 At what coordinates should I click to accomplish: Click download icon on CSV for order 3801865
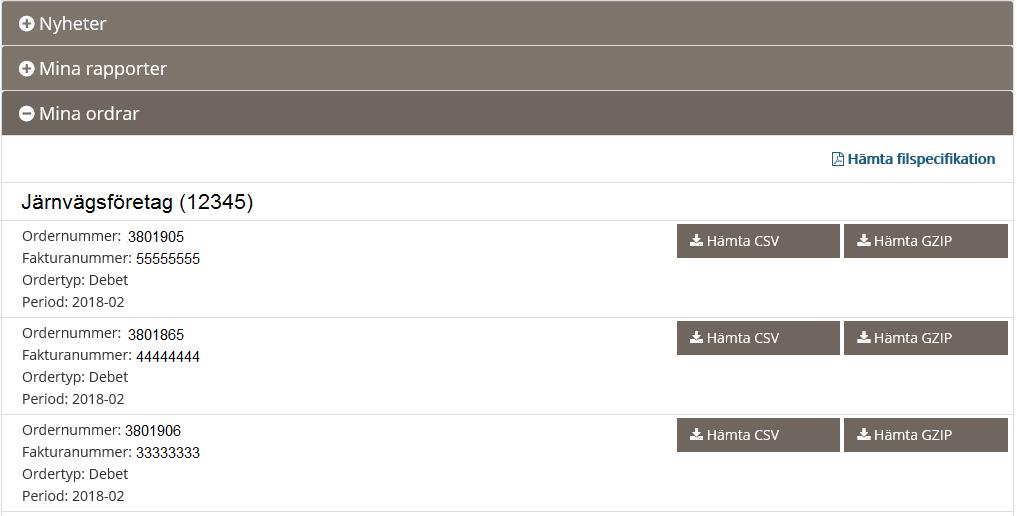[x=696, y=337]
